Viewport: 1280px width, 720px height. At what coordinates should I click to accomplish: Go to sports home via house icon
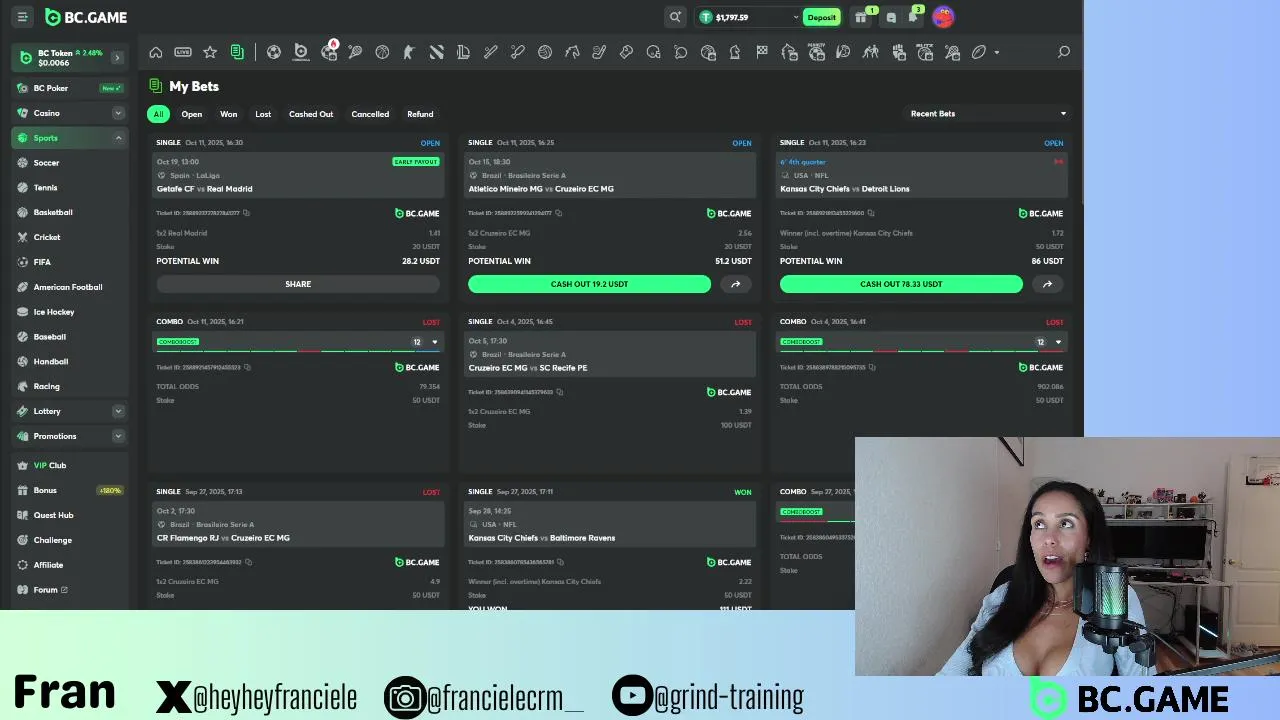coord(156,52)
